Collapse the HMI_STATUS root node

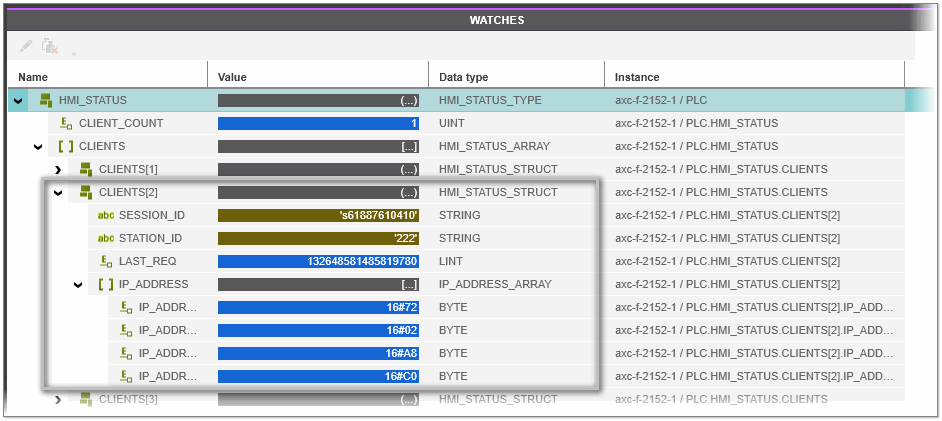click(18, 100)
